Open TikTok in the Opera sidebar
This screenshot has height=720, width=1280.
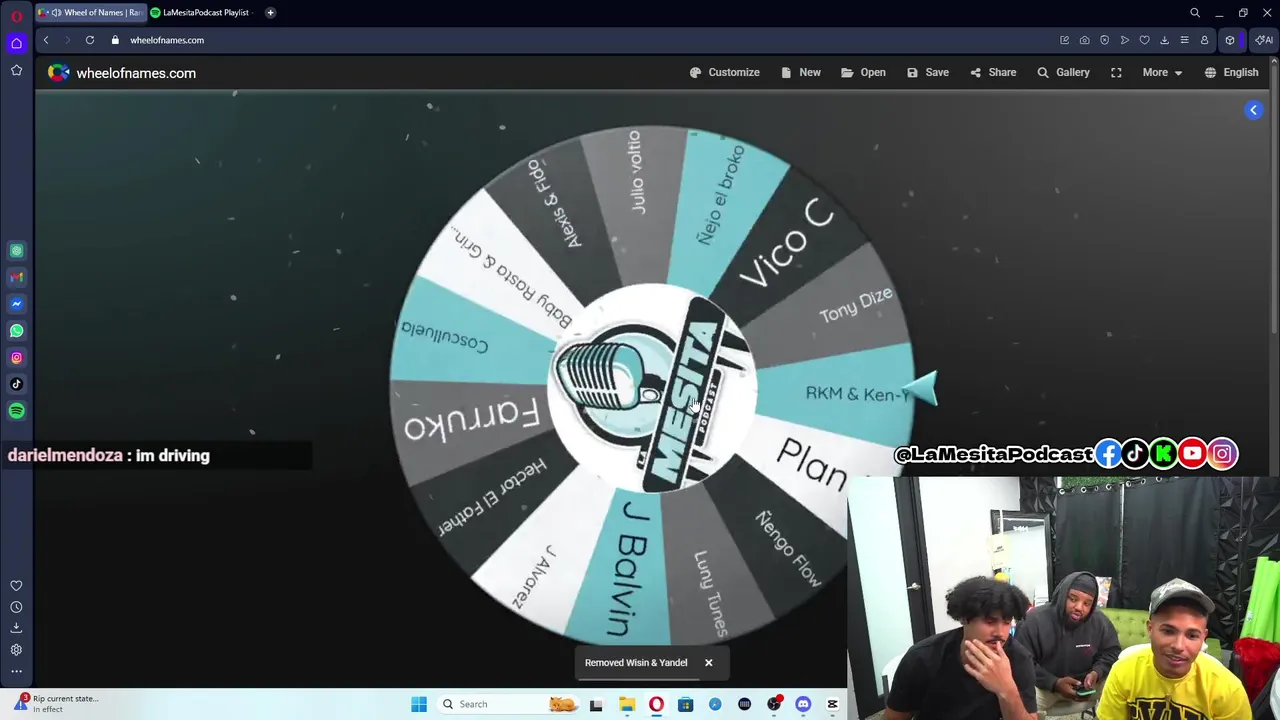pos(16,384)
